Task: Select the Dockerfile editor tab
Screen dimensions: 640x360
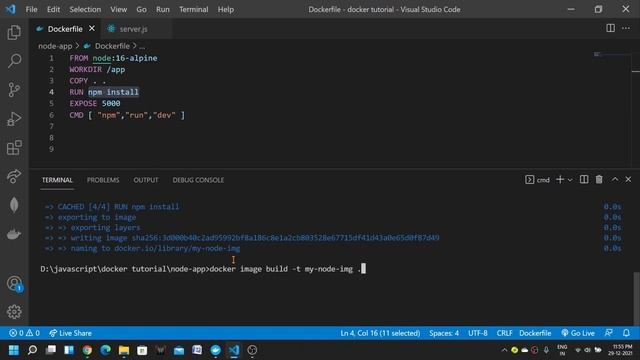Action: (x=65, y=29)
